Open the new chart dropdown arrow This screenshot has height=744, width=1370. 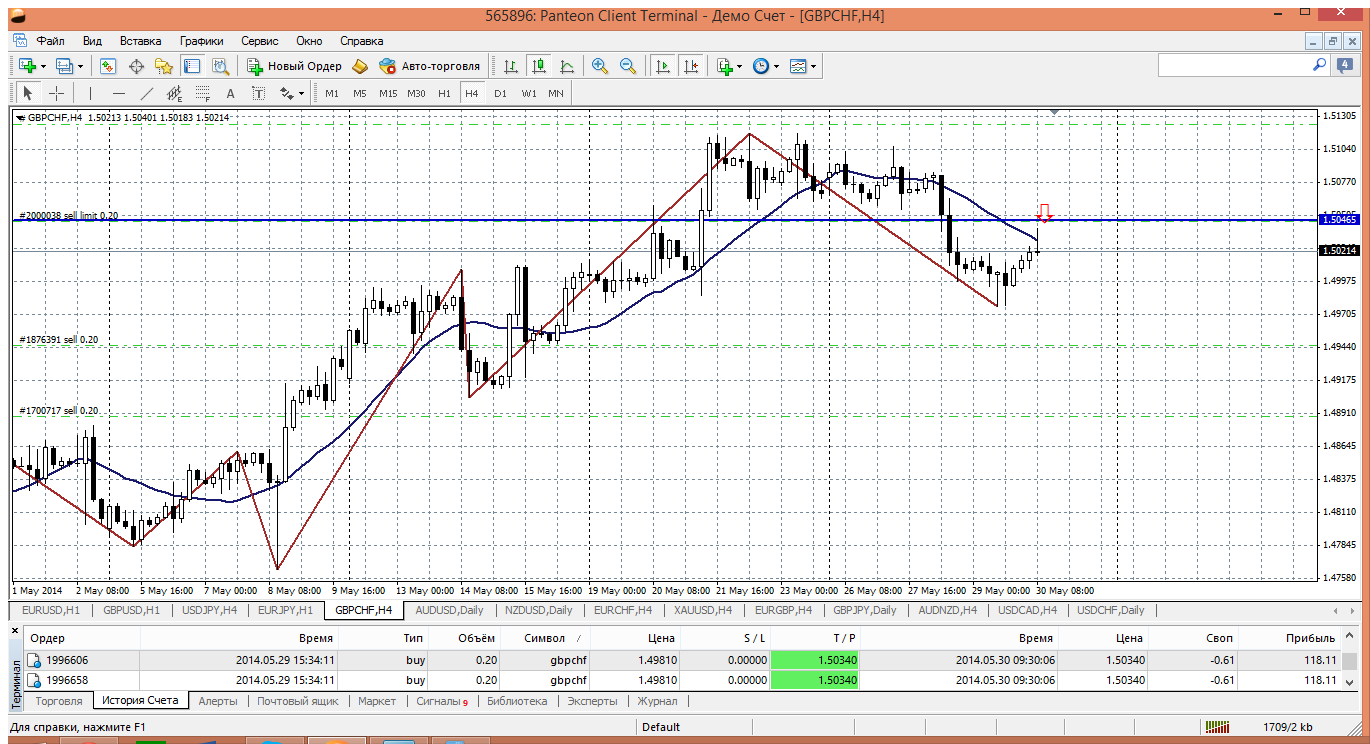(x=42, y=66)
